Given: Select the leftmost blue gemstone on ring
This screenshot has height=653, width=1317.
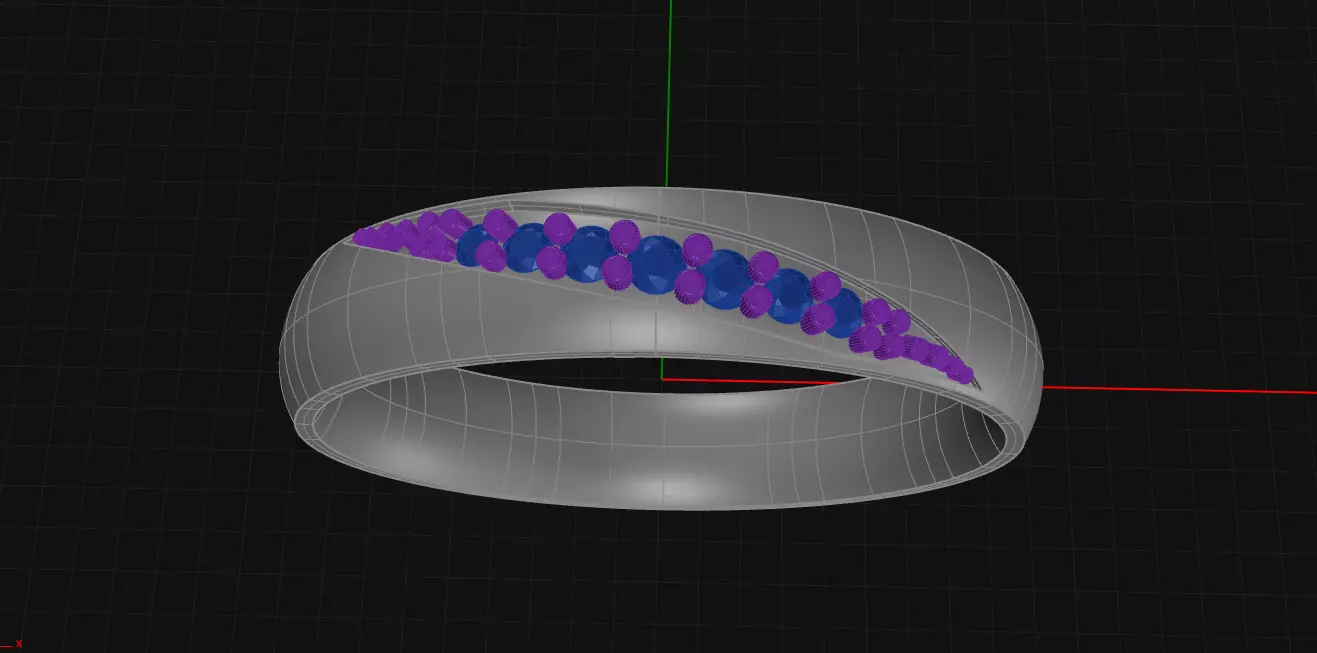Looking at the screenshot, I should 472,246.
